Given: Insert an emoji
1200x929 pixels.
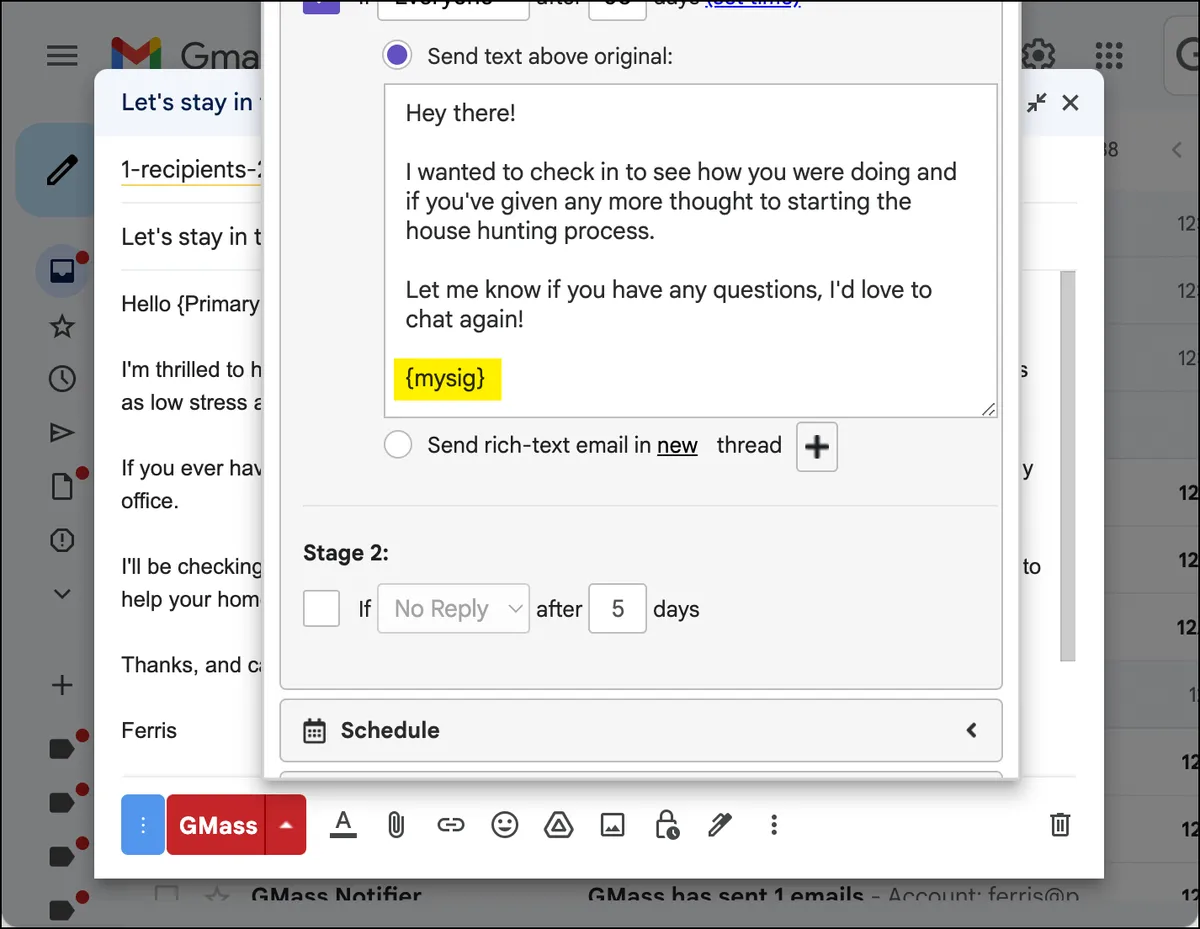Looking at the screenshot, I should [505, 825].
